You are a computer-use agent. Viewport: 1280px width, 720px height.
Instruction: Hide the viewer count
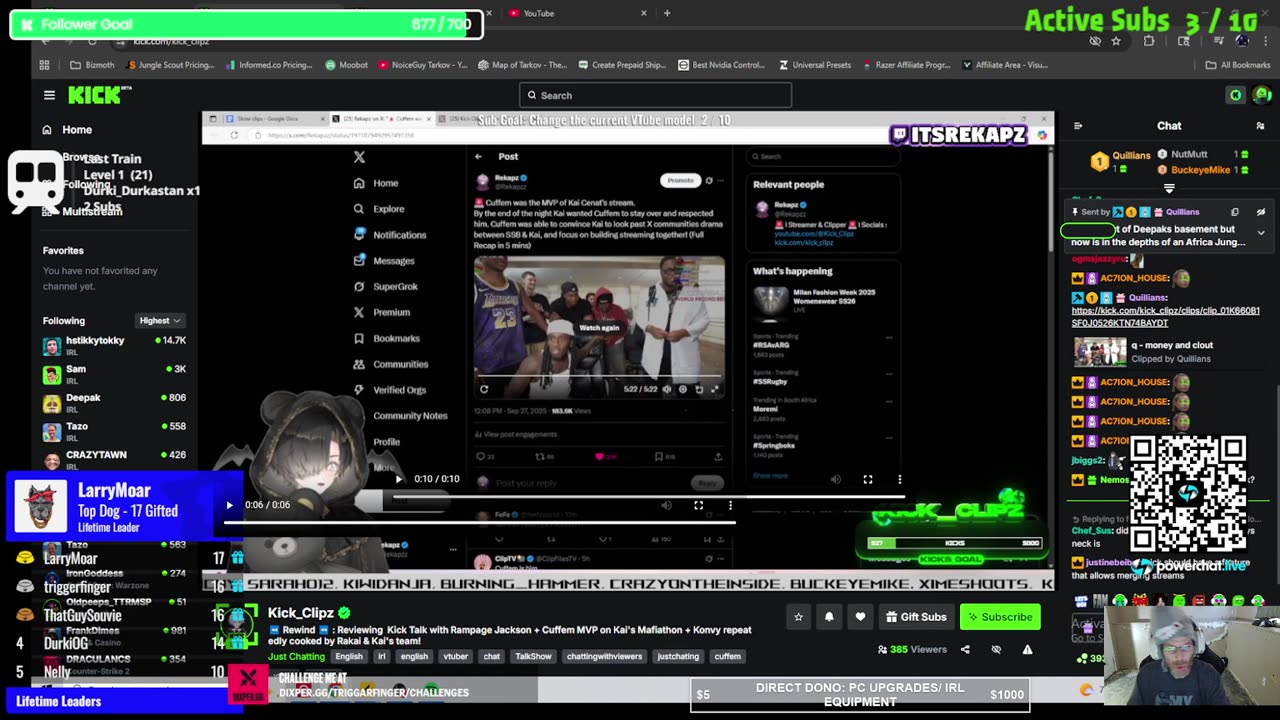996,650
